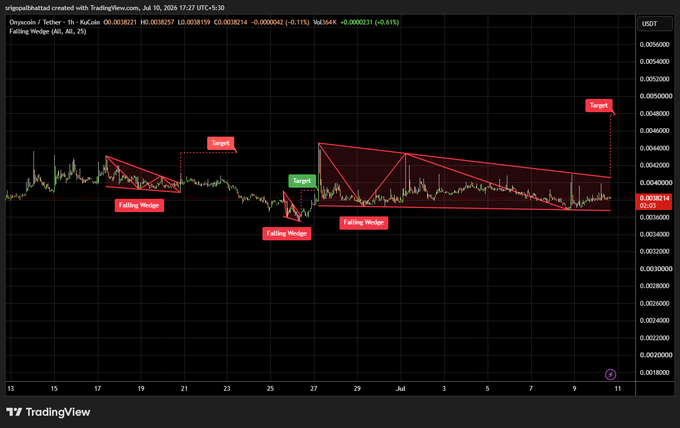Click date 17 on the time axis
This screenshot has width=680, height=428.
[x=98, y=389]
